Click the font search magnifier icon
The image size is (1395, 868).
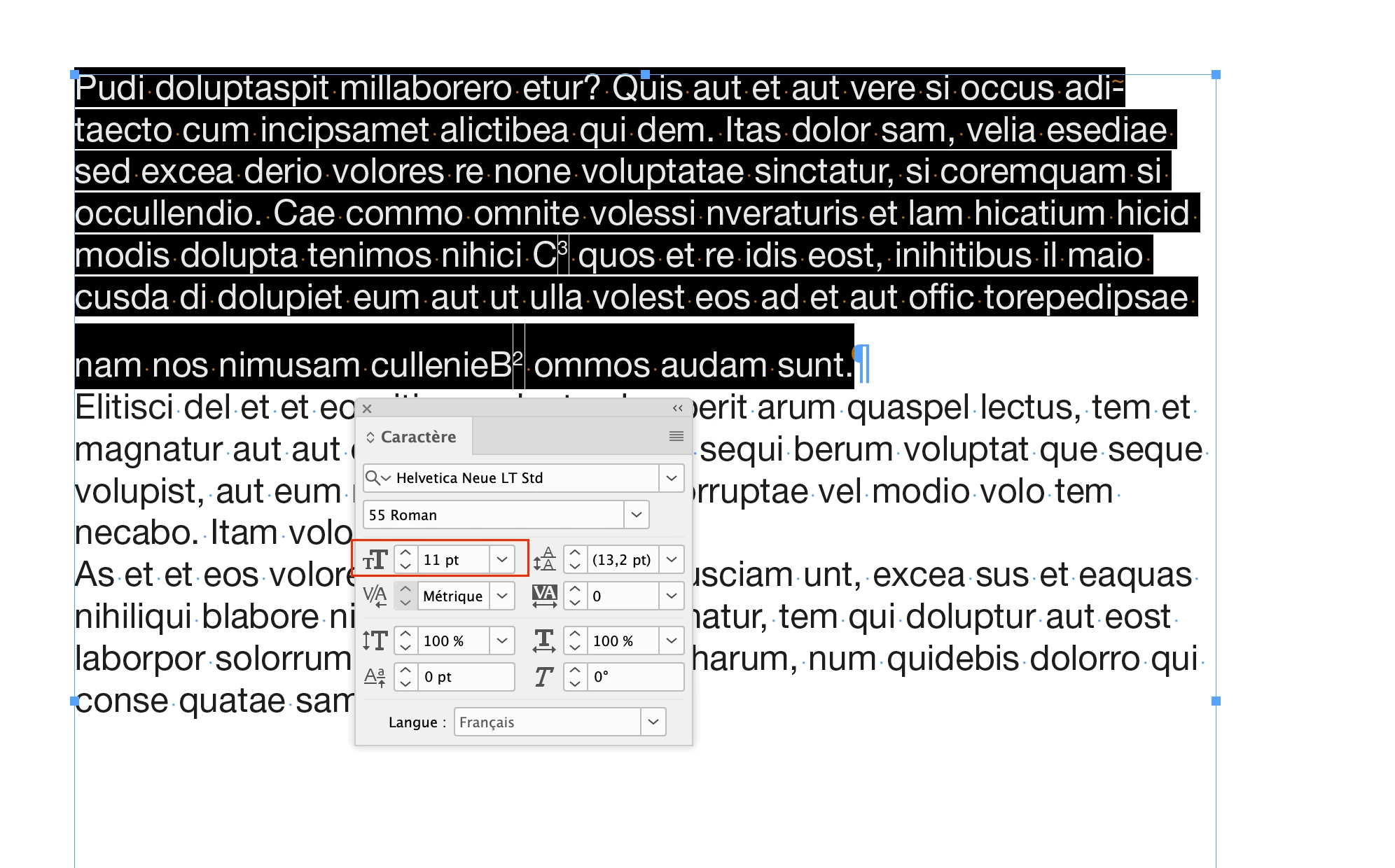(x=373, y=478)
